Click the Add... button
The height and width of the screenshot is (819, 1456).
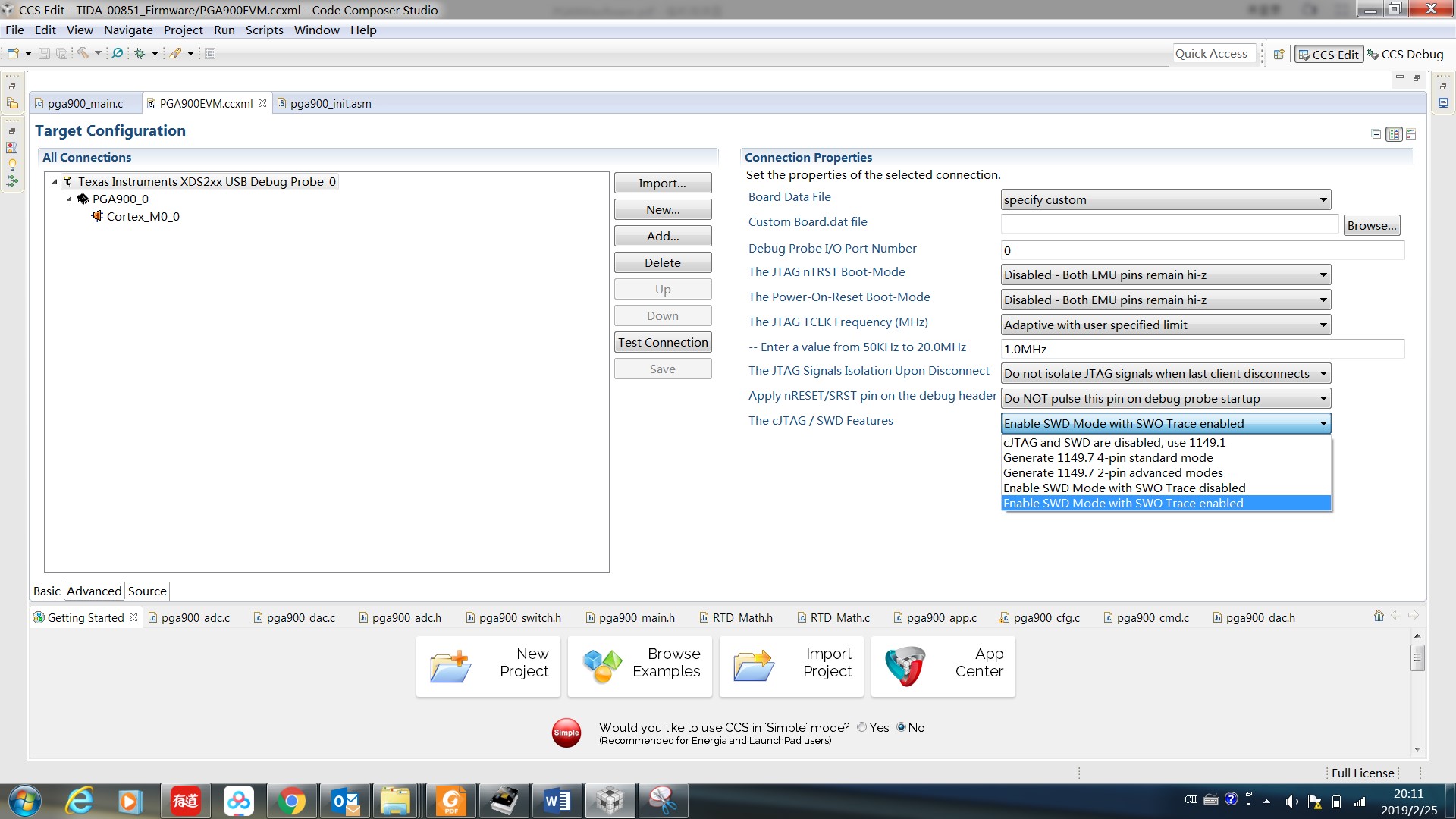(663, 237)
